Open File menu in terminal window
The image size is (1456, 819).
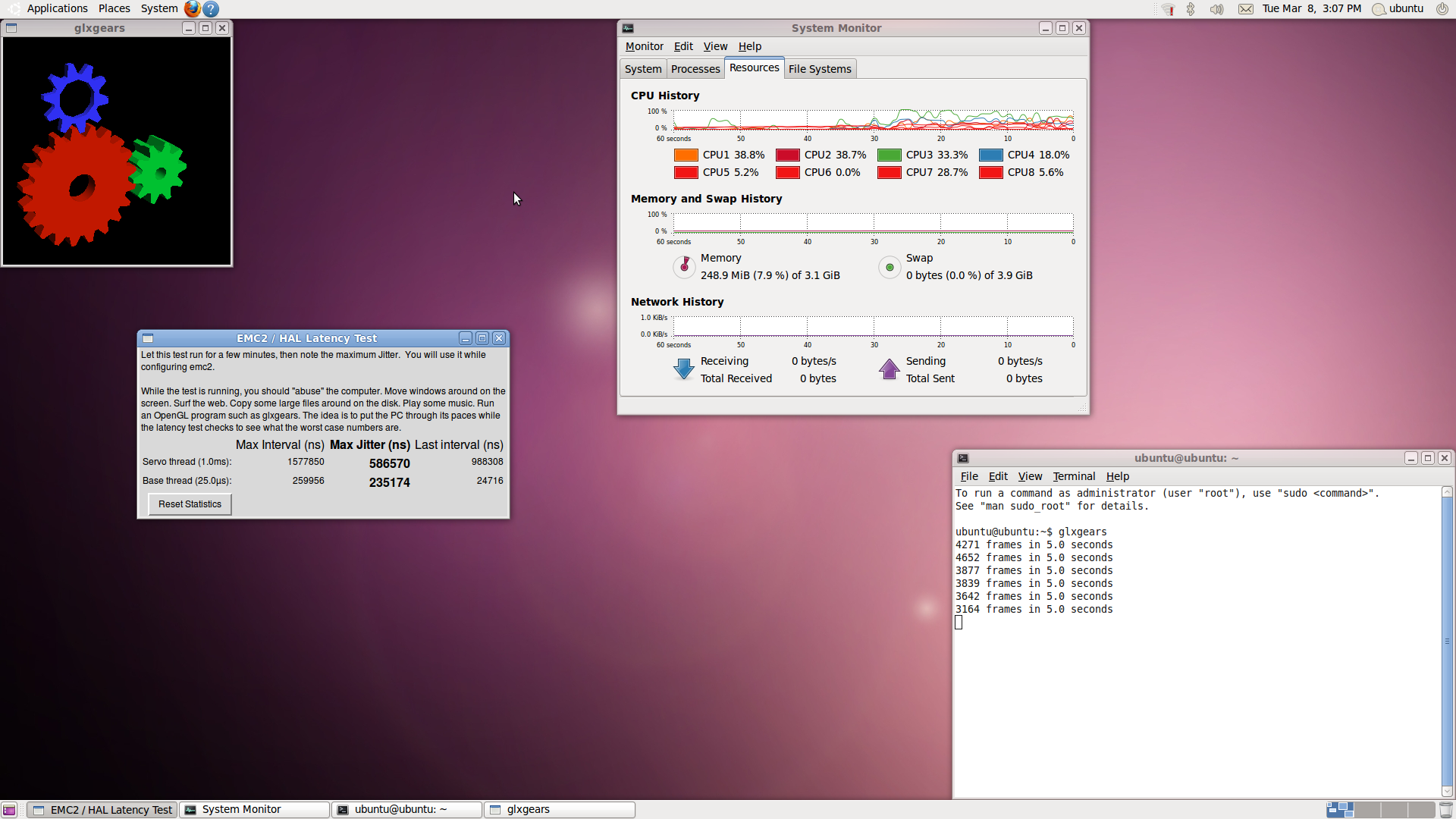(969, 476)
